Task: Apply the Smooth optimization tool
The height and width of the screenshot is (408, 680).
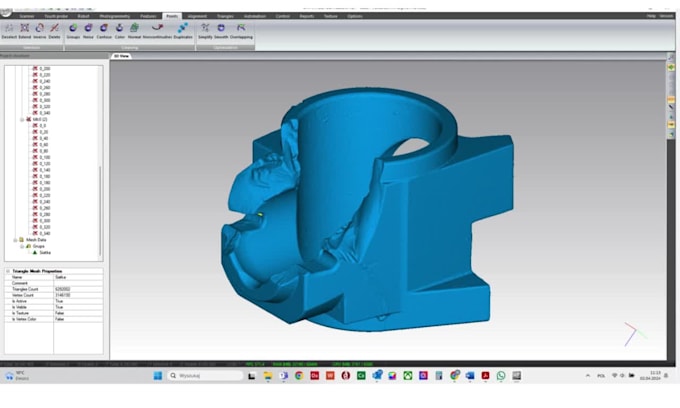Action: (221, 28)
